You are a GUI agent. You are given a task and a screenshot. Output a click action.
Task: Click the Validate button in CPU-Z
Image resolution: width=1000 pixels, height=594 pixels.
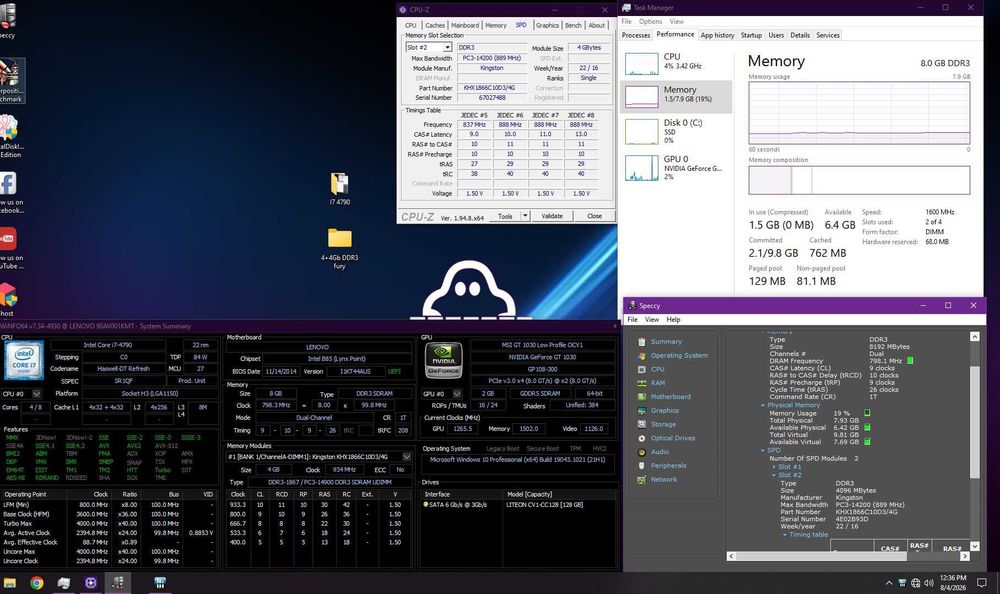[552, 216]
